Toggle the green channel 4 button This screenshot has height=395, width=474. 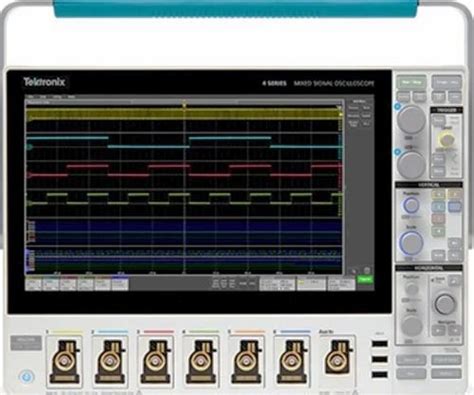[439, 231]
